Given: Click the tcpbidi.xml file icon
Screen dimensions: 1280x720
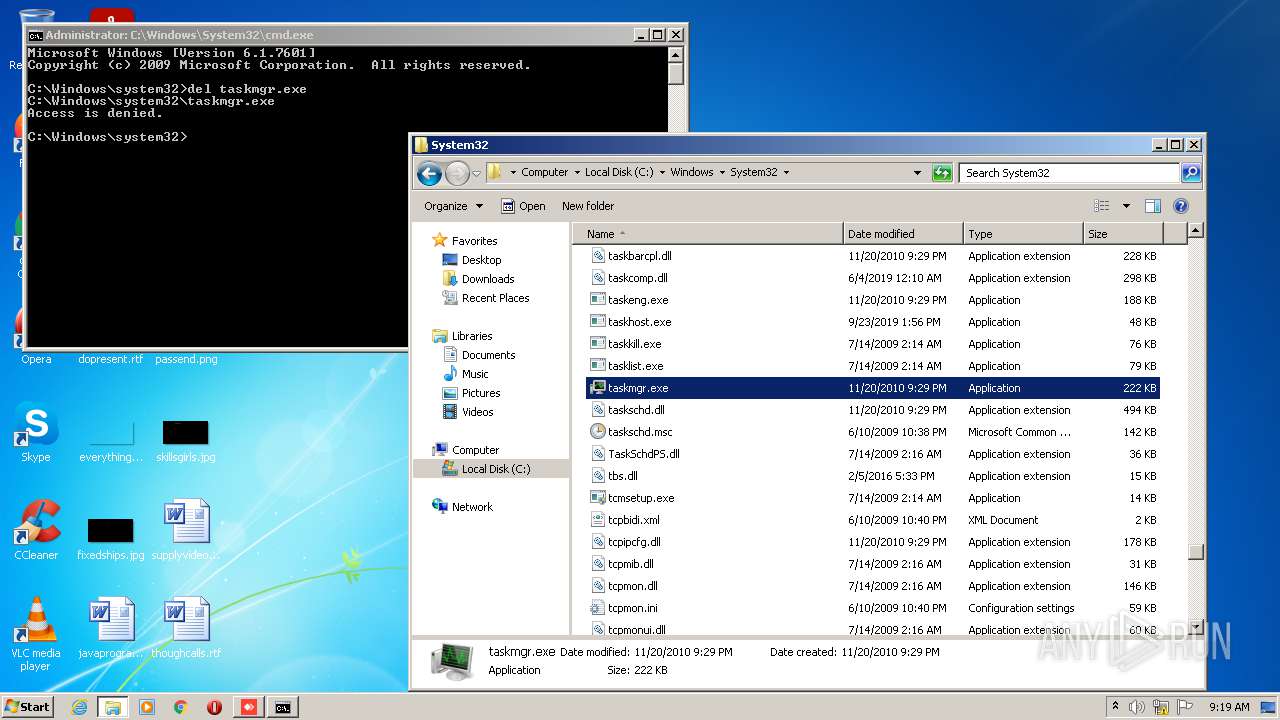Looking at the screenshot, I should (598, 520).
